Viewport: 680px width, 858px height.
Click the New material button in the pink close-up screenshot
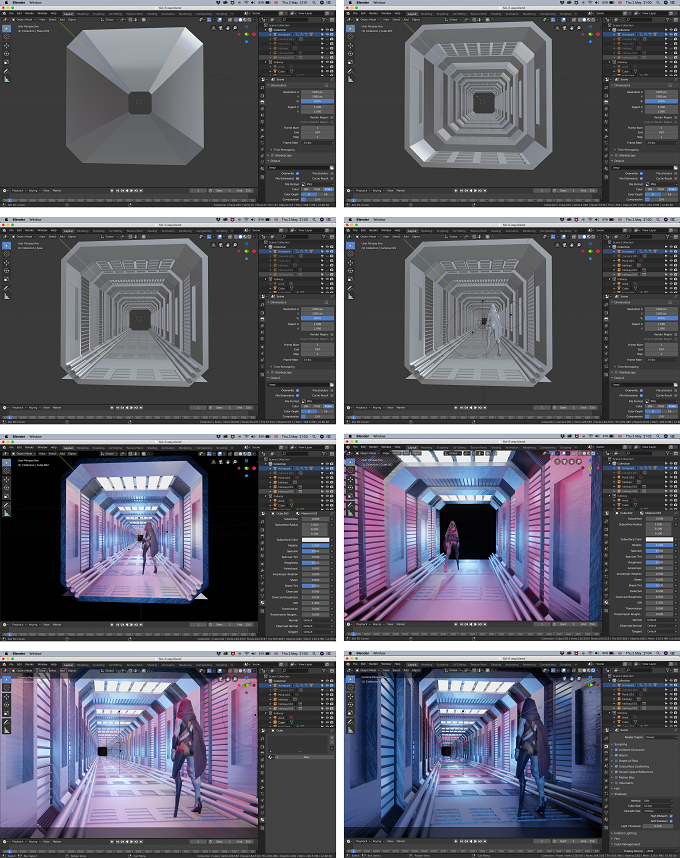[305, 757]
